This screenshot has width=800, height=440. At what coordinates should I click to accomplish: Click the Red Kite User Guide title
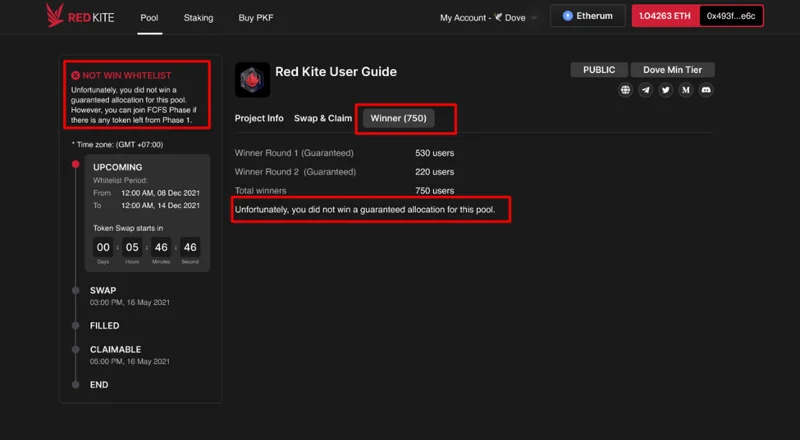tap(336, 72)
